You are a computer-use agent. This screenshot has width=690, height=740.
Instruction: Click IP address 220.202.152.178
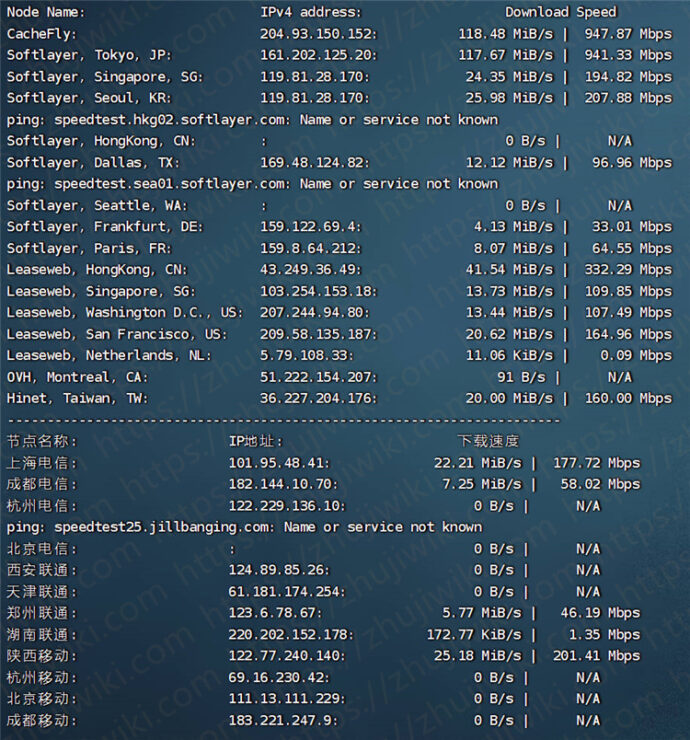tap(291, 635)
